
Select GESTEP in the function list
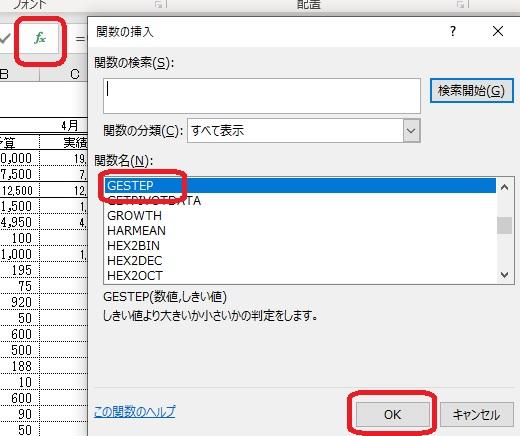(x=300, y=185)
